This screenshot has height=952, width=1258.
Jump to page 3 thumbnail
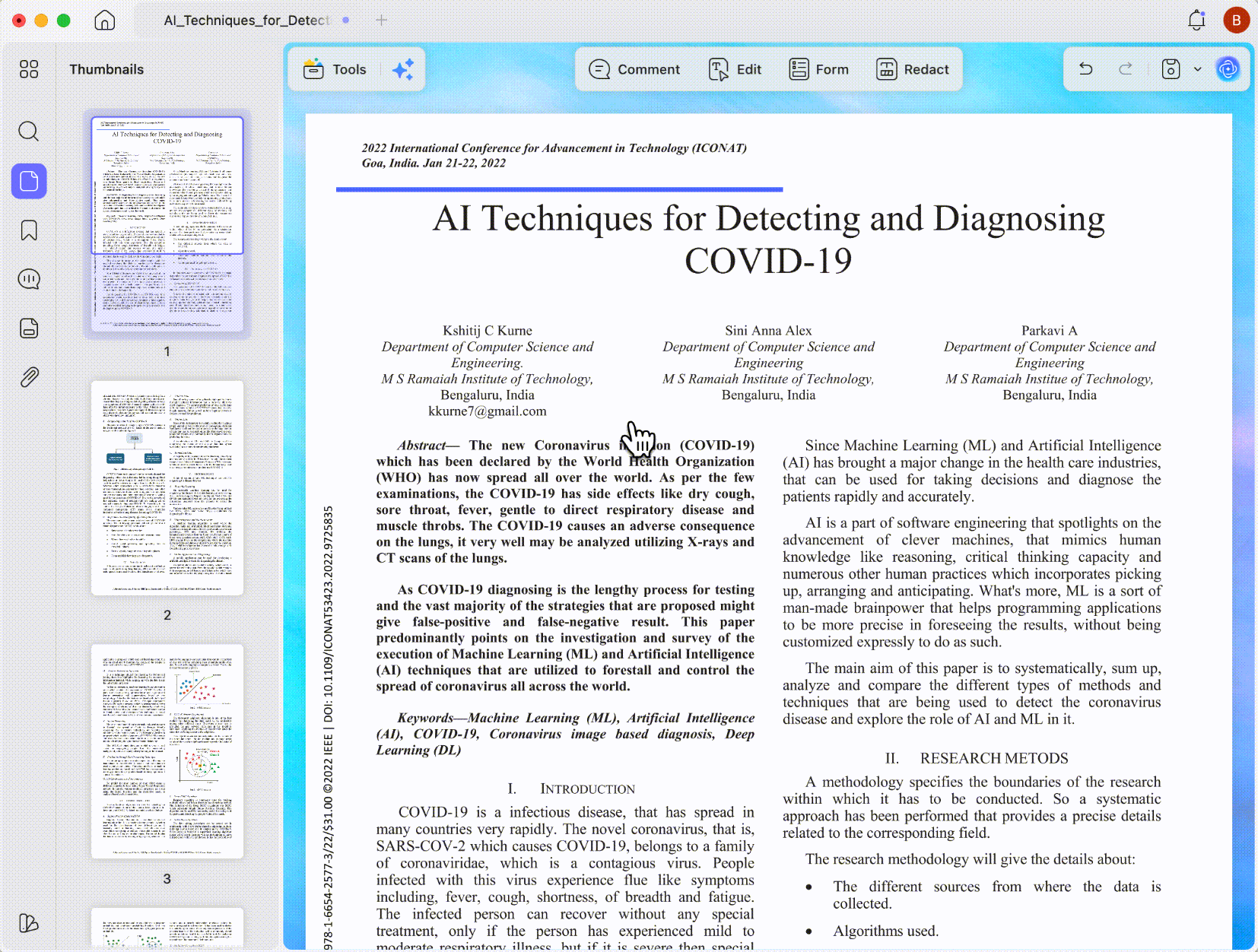[167, 752]
